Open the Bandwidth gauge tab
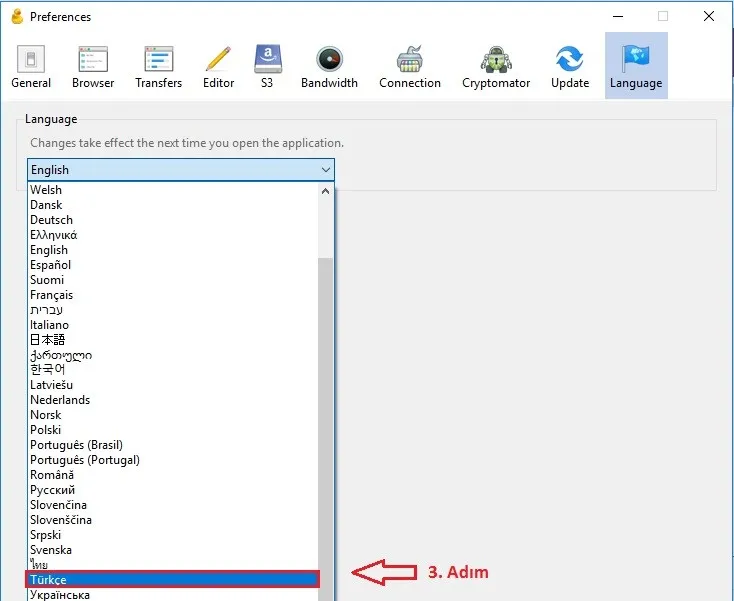 point(330,66)
